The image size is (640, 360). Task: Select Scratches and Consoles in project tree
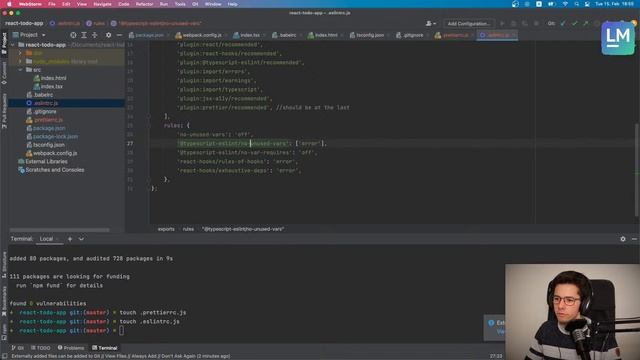(55, 170)
